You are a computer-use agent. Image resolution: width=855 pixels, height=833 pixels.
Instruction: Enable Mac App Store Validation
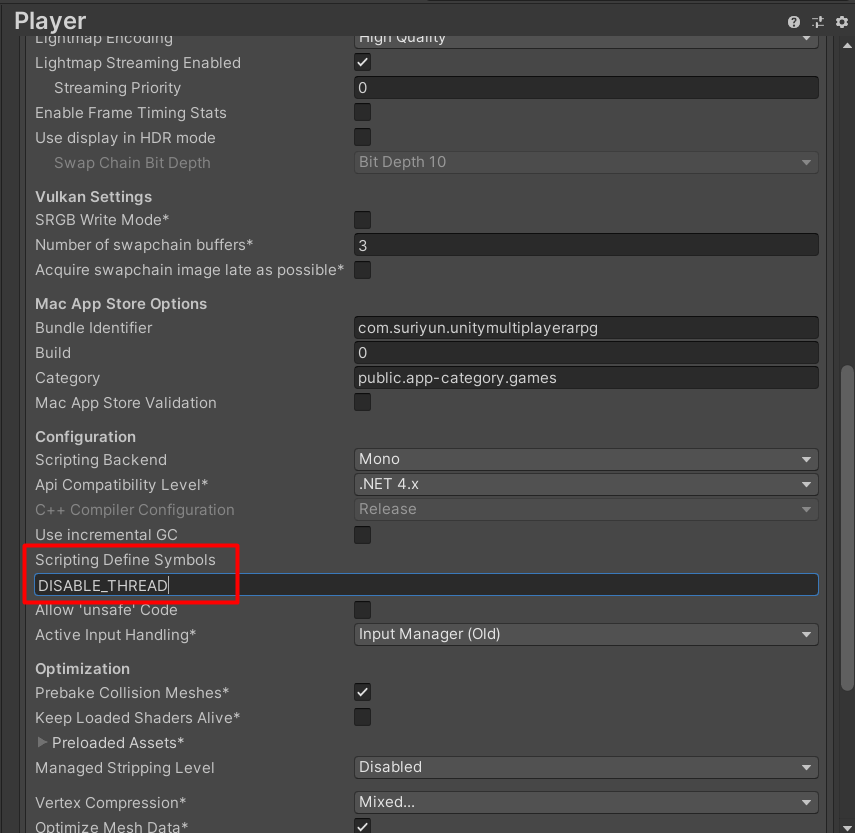point(362,402)
